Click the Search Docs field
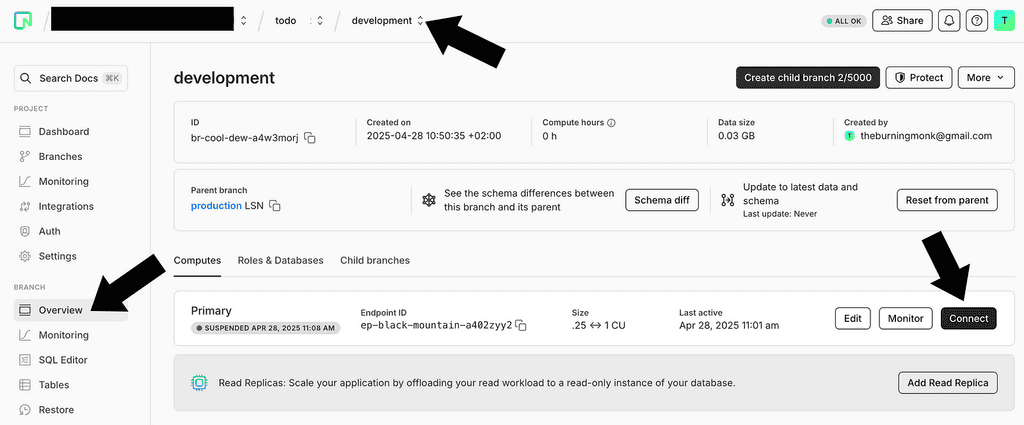 (71, 78)
